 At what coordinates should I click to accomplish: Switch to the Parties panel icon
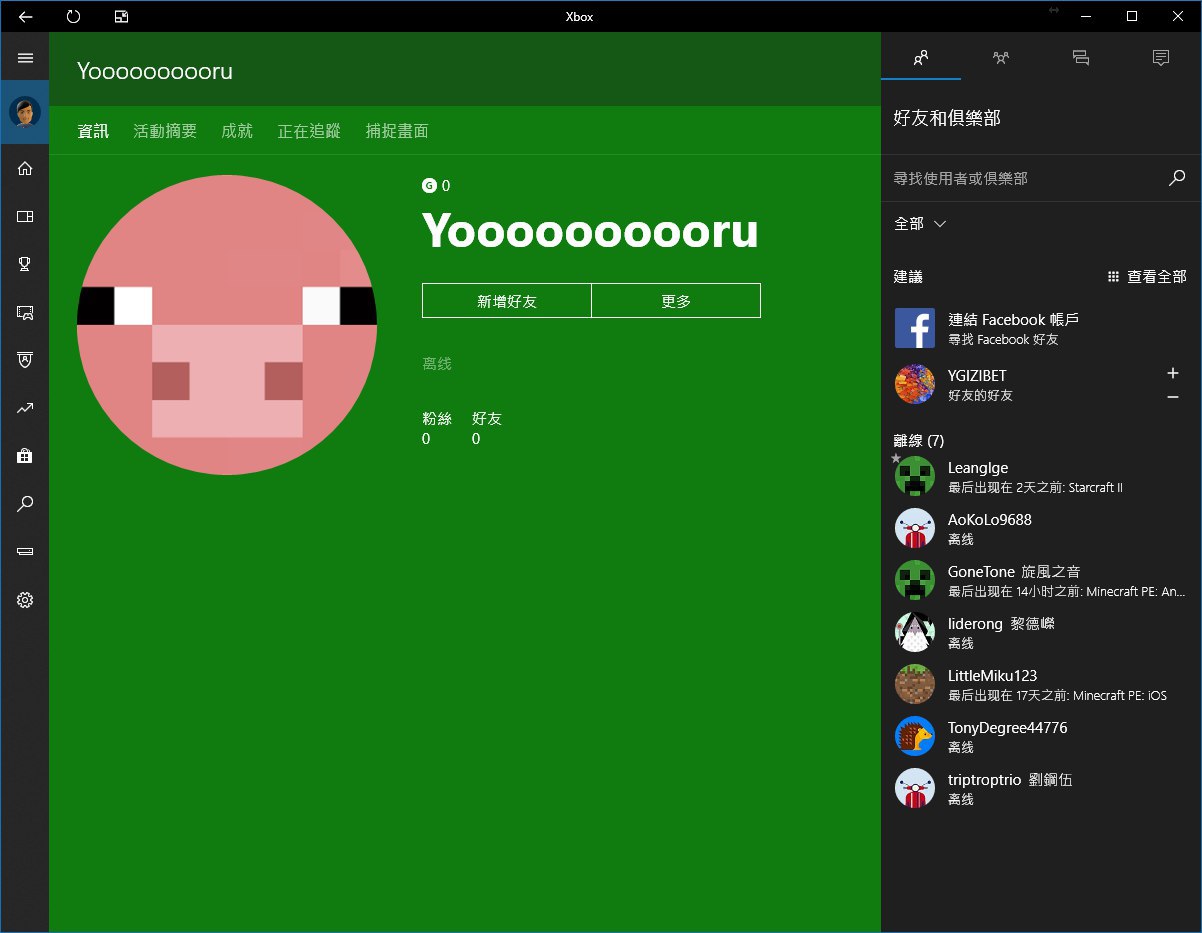(1000, 58)
